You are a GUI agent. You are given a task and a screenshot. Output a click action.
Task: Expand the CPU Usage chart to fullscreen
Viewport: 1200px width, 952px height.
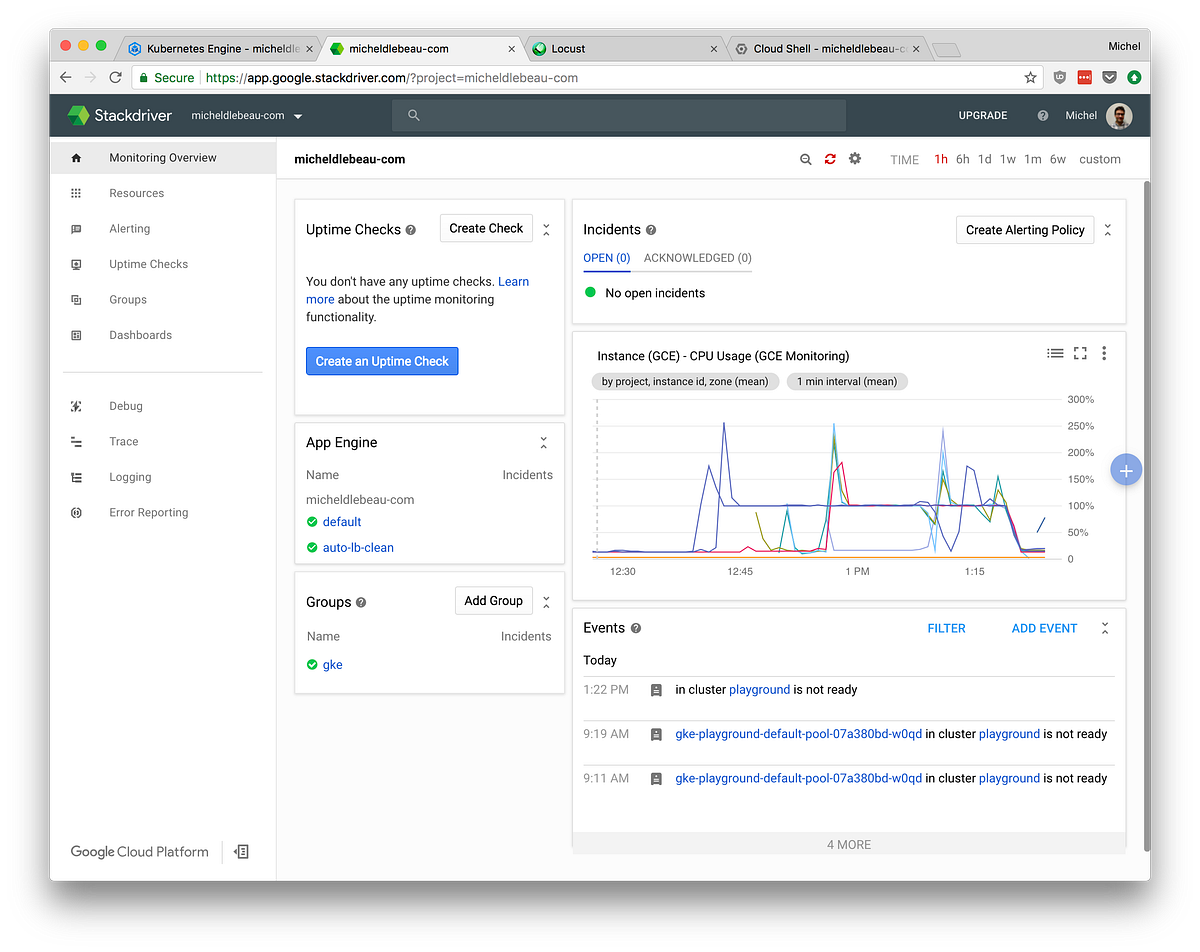point(1079,353)
